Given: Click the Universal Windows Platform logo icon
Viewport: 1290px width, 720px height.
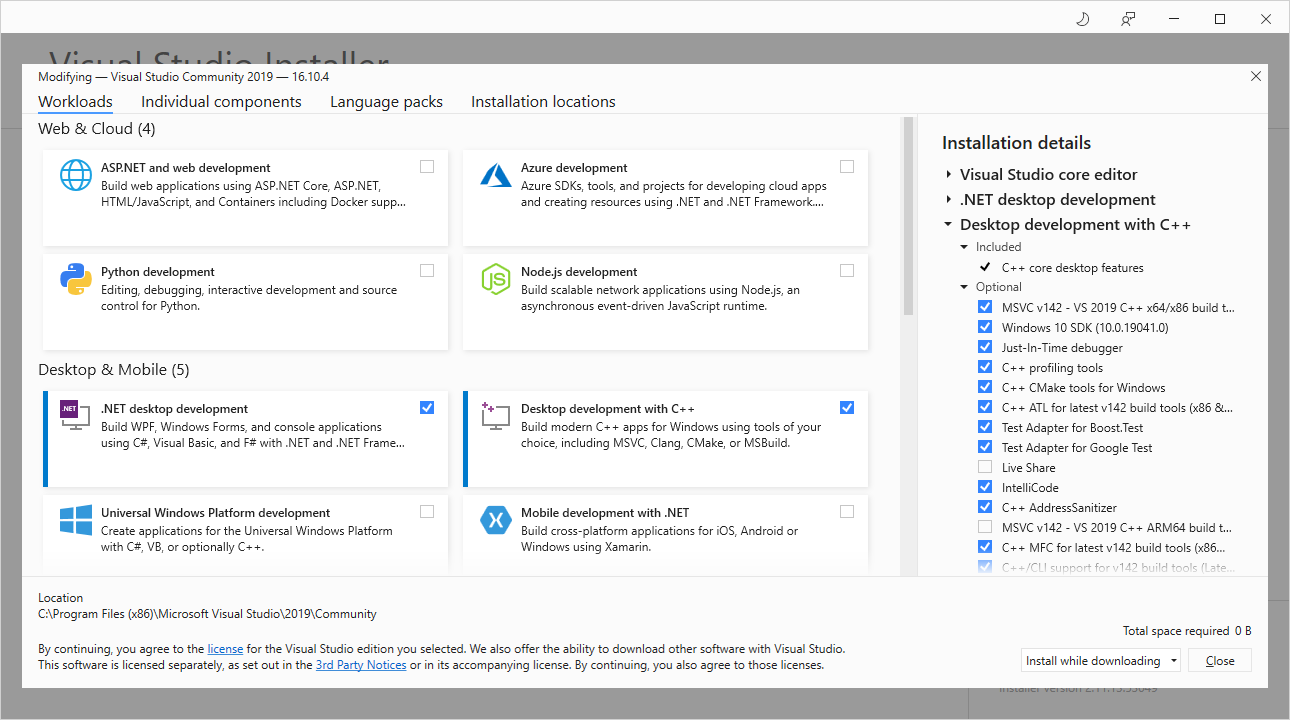Looking at the screenshot, I should click(76, 520).
